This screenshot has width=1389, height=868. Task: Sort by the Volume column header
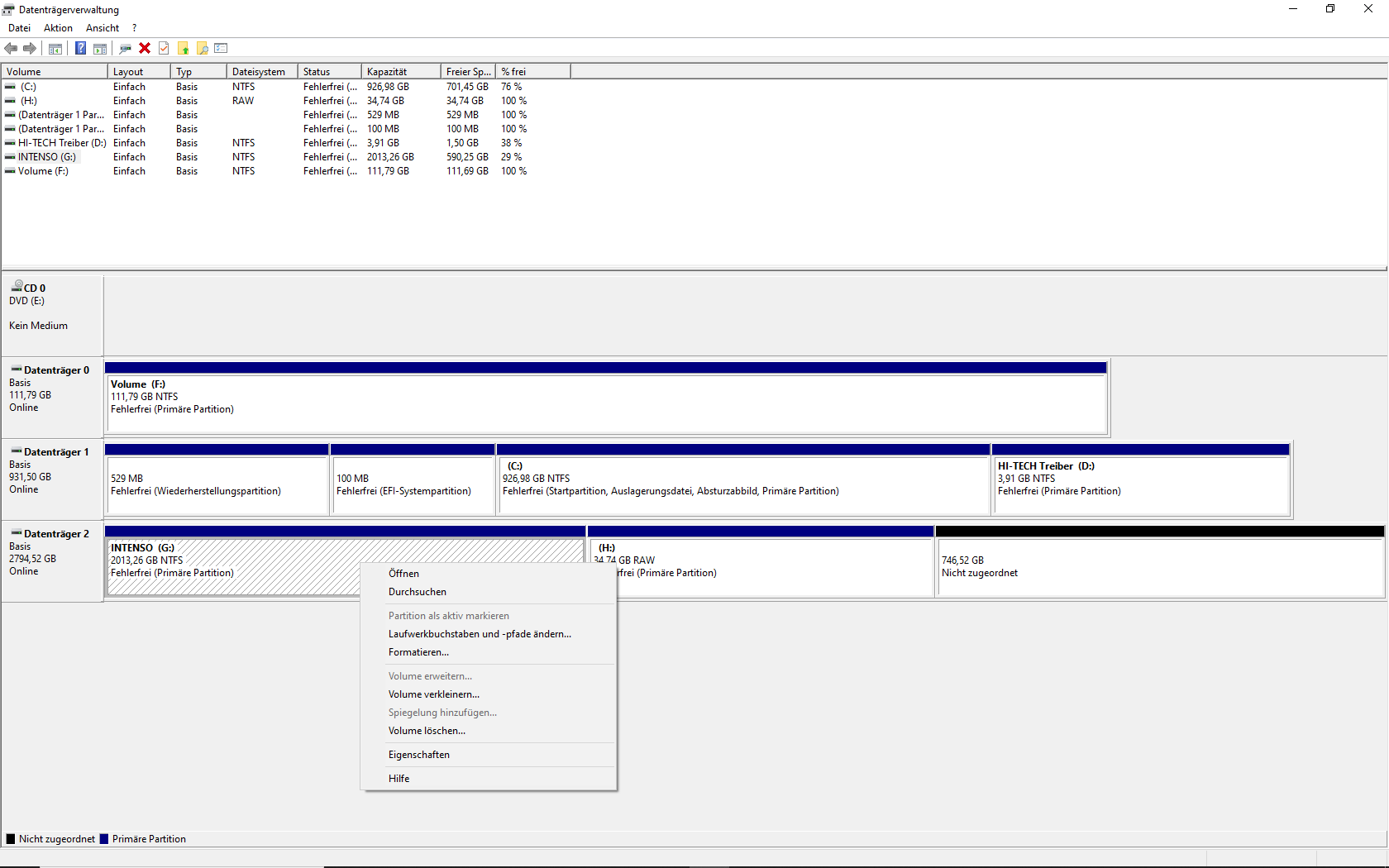(55, 72)
